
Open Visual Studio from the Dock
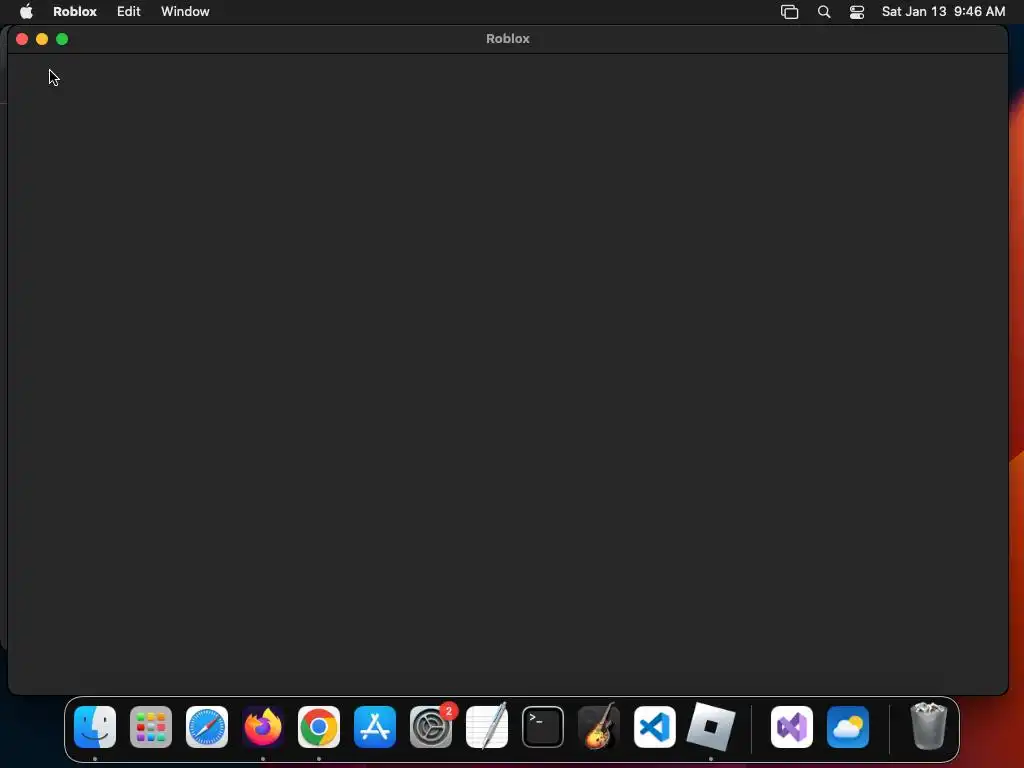[792, 727]
